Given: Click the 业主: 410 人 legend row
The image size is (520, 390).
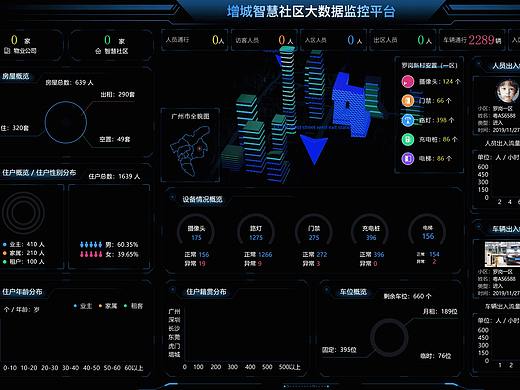Looking at the screenshot, I should click(x=24, y=244).
